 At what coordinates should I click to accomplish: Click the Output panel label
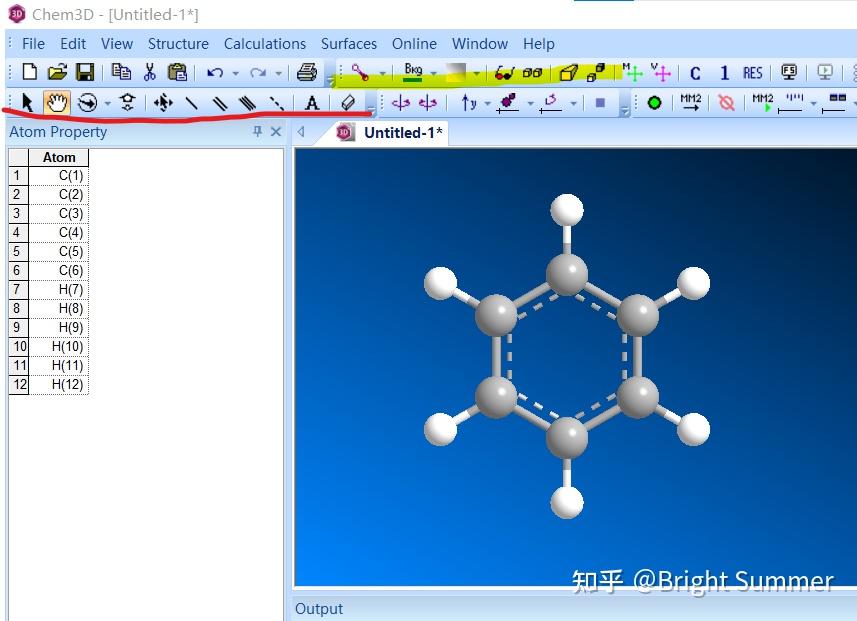[x=318, y=608]
